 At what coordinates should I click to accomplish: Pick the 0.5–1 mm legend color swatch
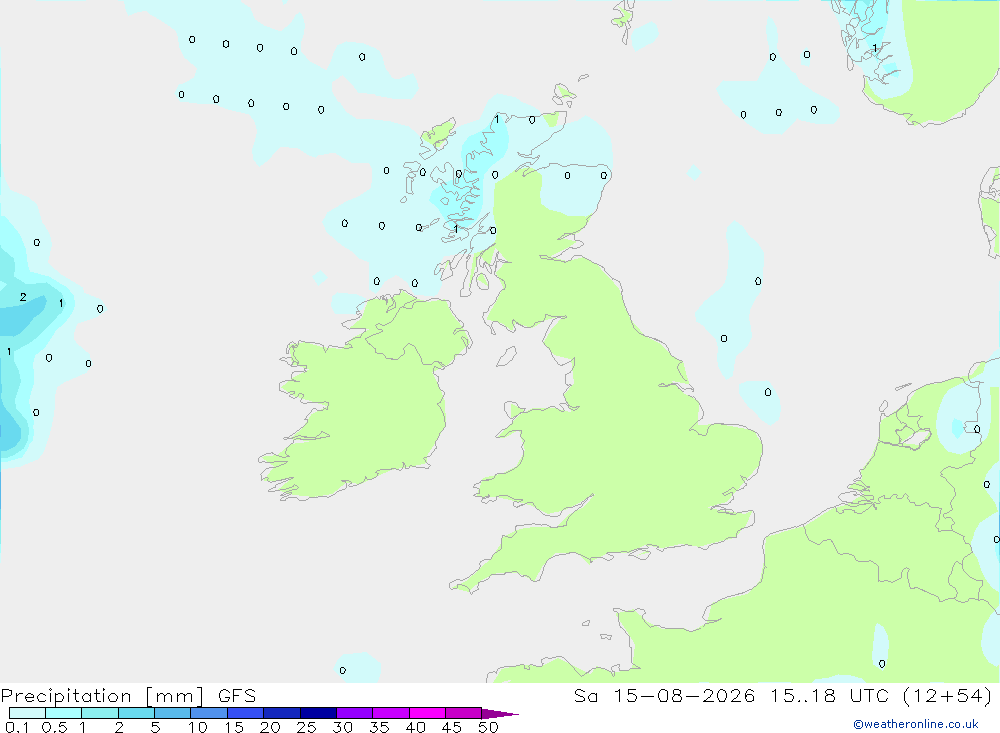click(x=64, y=713)
